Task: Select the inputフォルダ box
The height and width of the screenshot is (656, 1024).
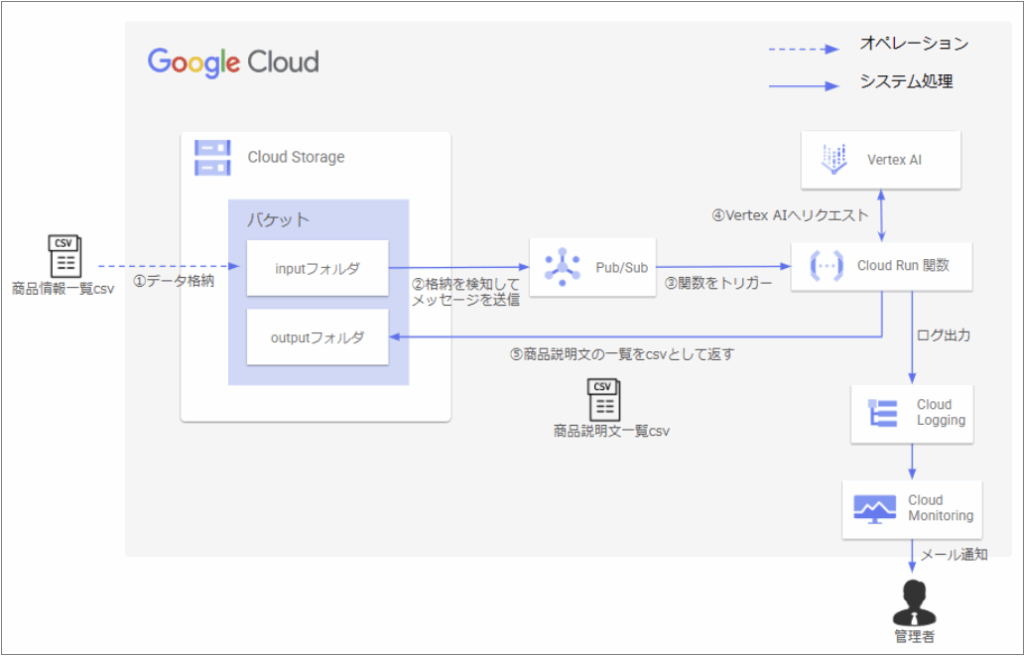Action: tap(317, 268)
